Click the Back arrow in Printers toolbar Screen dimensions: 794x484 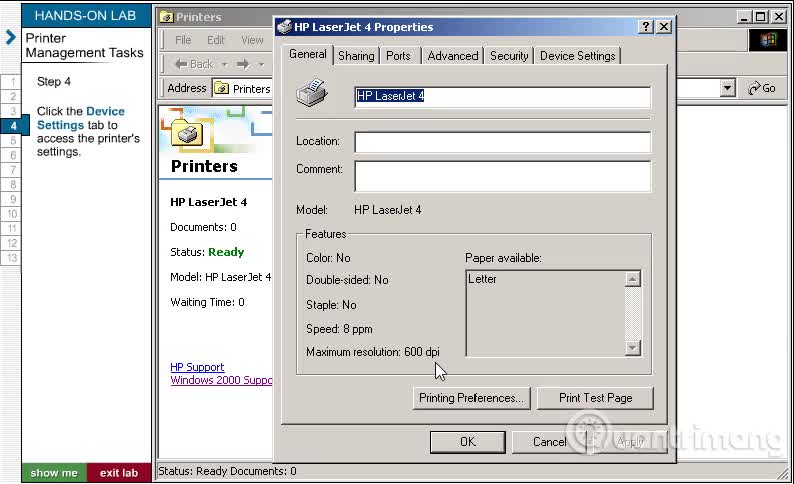tap(194, 64)
